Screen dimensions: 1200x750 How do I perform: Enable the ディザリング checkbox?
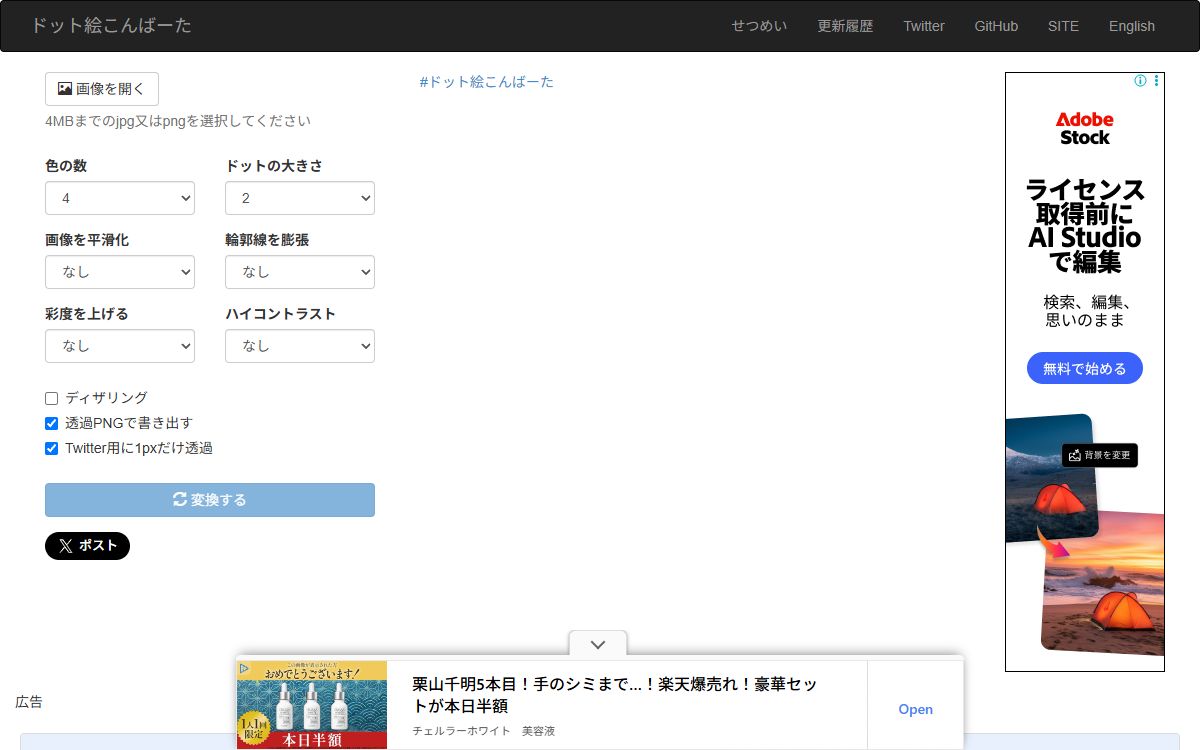click(52, 398)
